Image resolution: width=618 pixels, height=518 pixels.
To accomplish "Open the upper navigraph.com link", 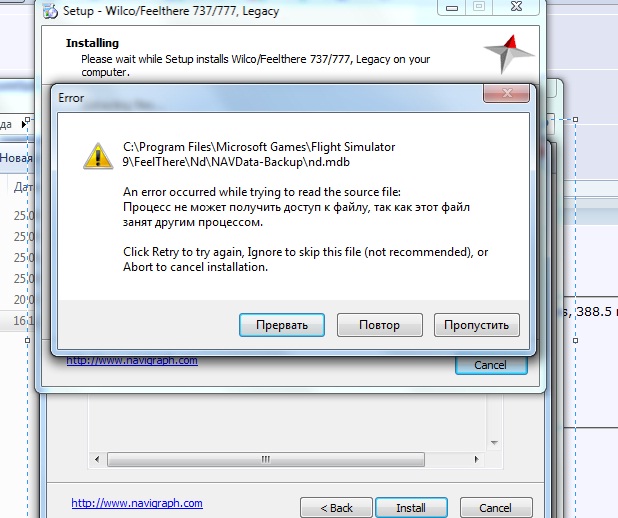I will [x=132, y=361].
